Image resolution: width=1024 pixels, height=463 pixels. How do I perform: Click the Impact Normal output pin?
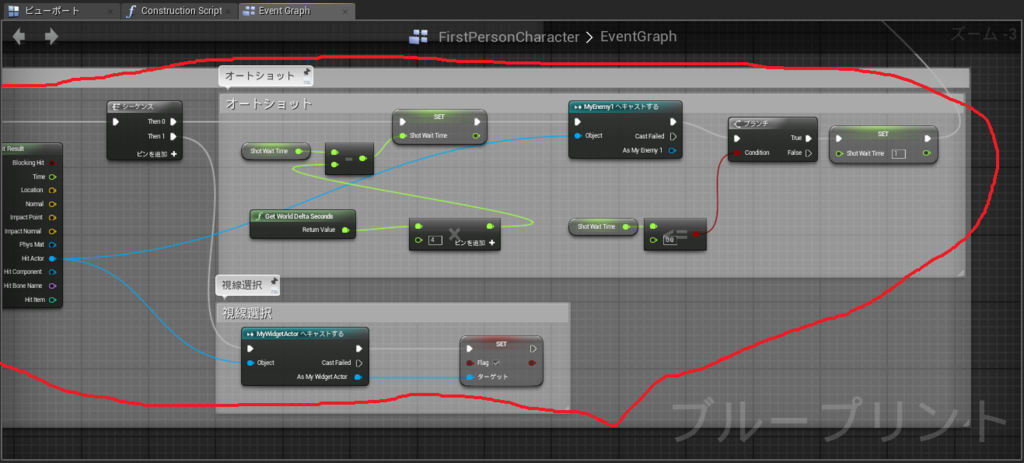pyautogui.click(x=52, y=231)
